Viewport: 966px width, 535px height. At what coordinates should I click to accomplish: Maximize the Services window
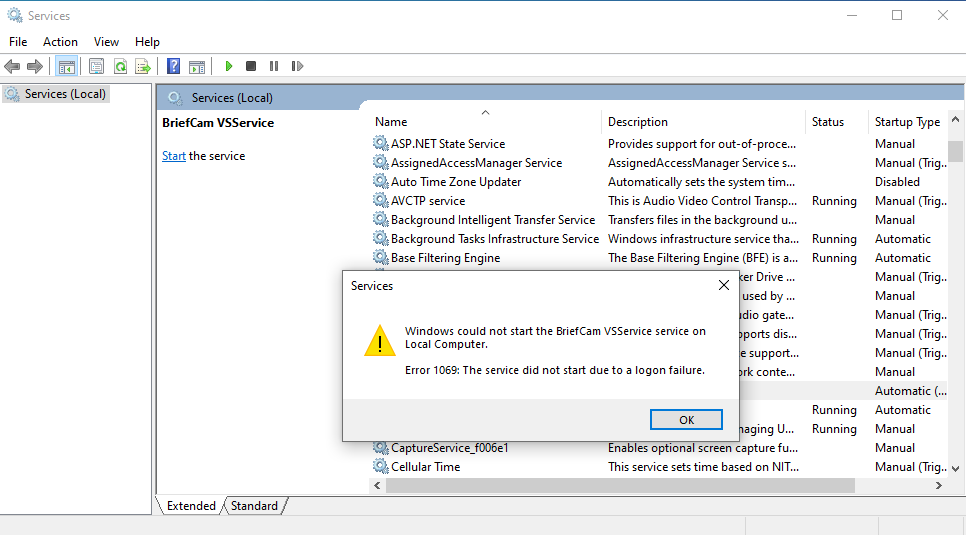pyautogui.click(x=897, y=15)
